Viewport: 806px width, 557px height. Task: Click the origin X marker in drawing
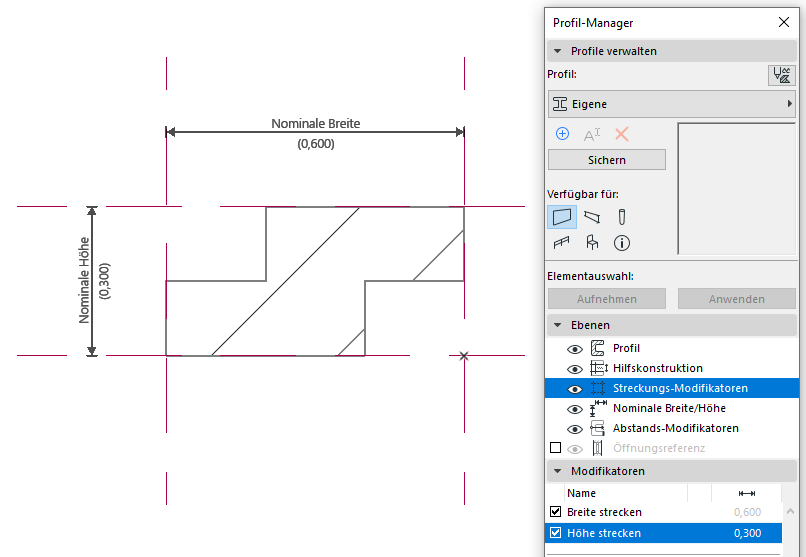pos(464,356)
